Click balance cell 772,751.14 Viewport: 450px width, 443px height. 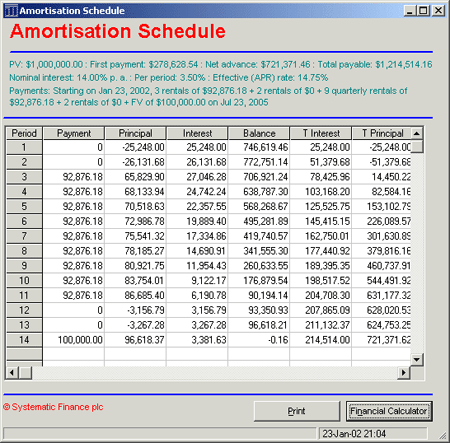coord(259,162)
